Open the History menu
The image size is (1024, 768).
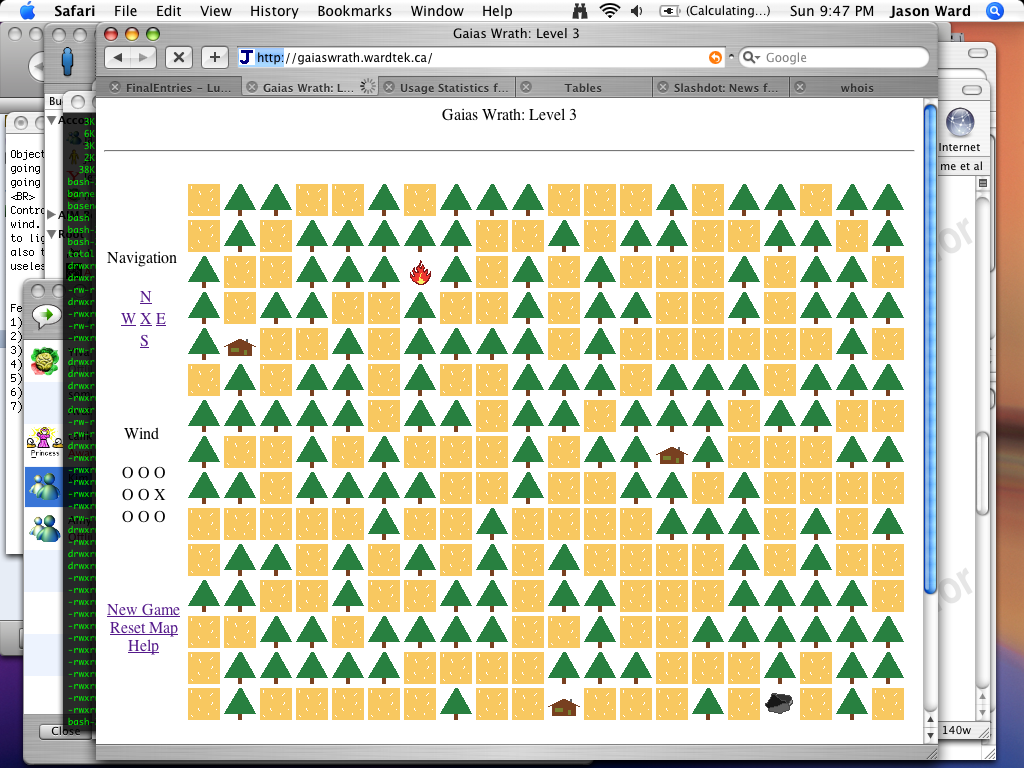[274, 11]
